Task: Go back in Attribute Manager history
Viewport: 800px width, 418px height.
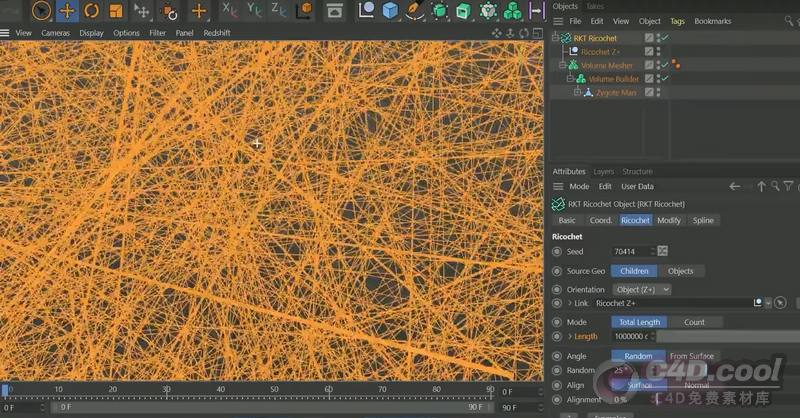Action: (x=735, y=187)
